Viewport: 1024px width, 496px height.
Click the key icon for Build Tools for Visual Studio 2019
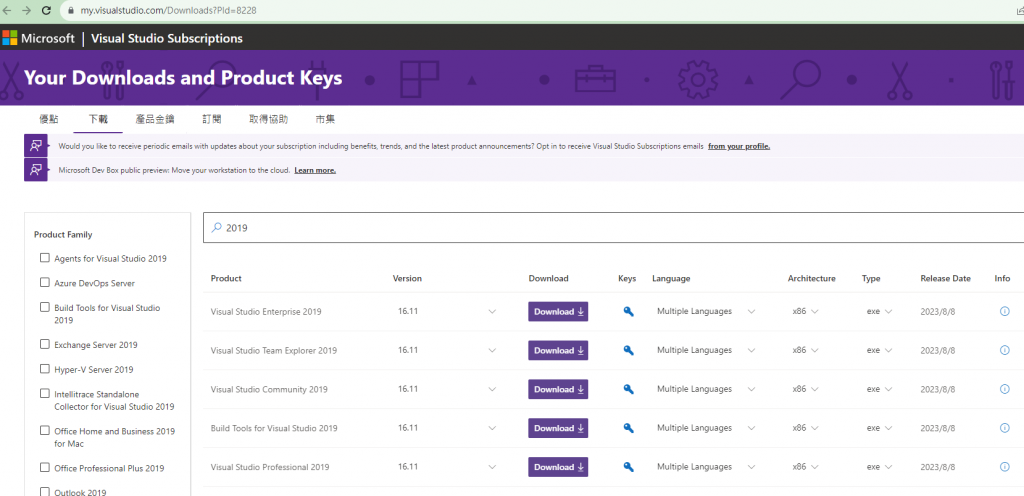tap(628, 428)
